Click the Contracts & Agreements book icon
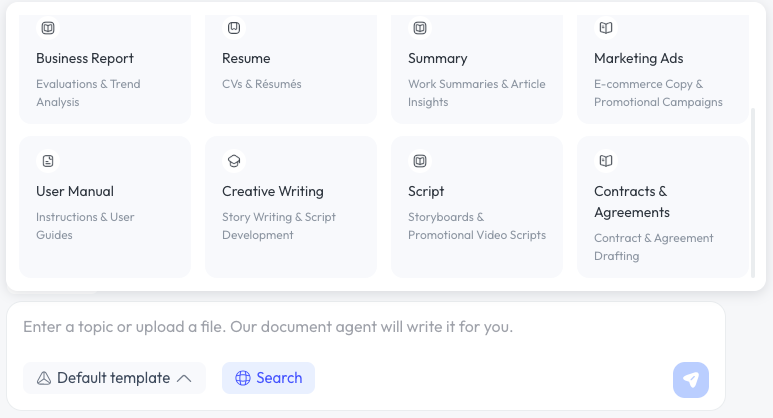This screenshot has width=773, height=418. tap(606, 161)
